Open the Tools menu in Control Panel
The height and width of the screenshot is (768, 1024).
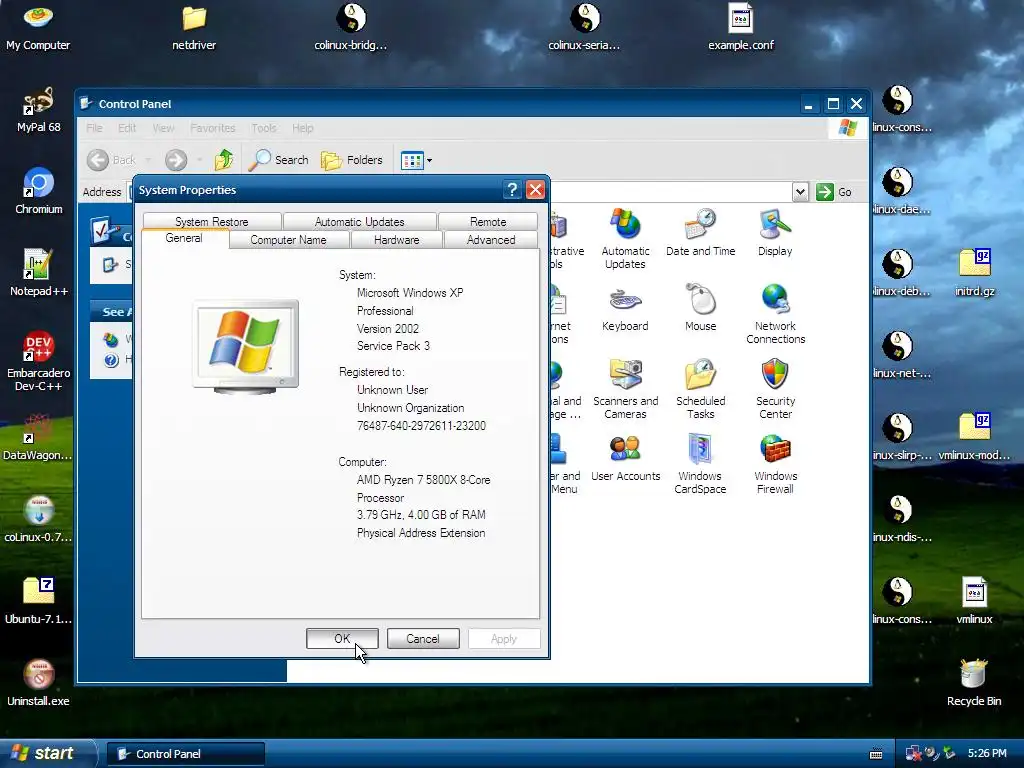pyautogui.click(x=264, y=128)
